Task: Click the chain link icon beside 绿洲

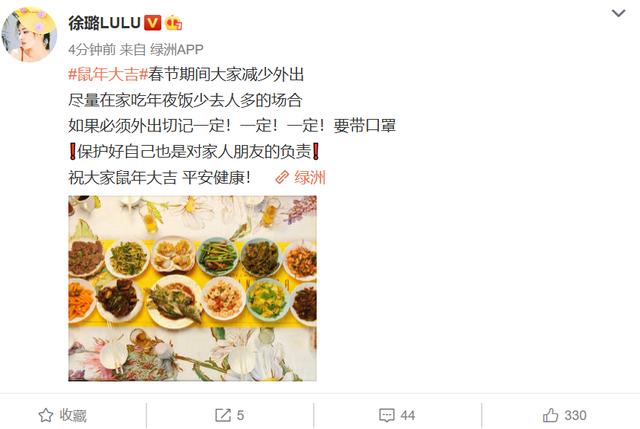Action: (x=282, y=178)
